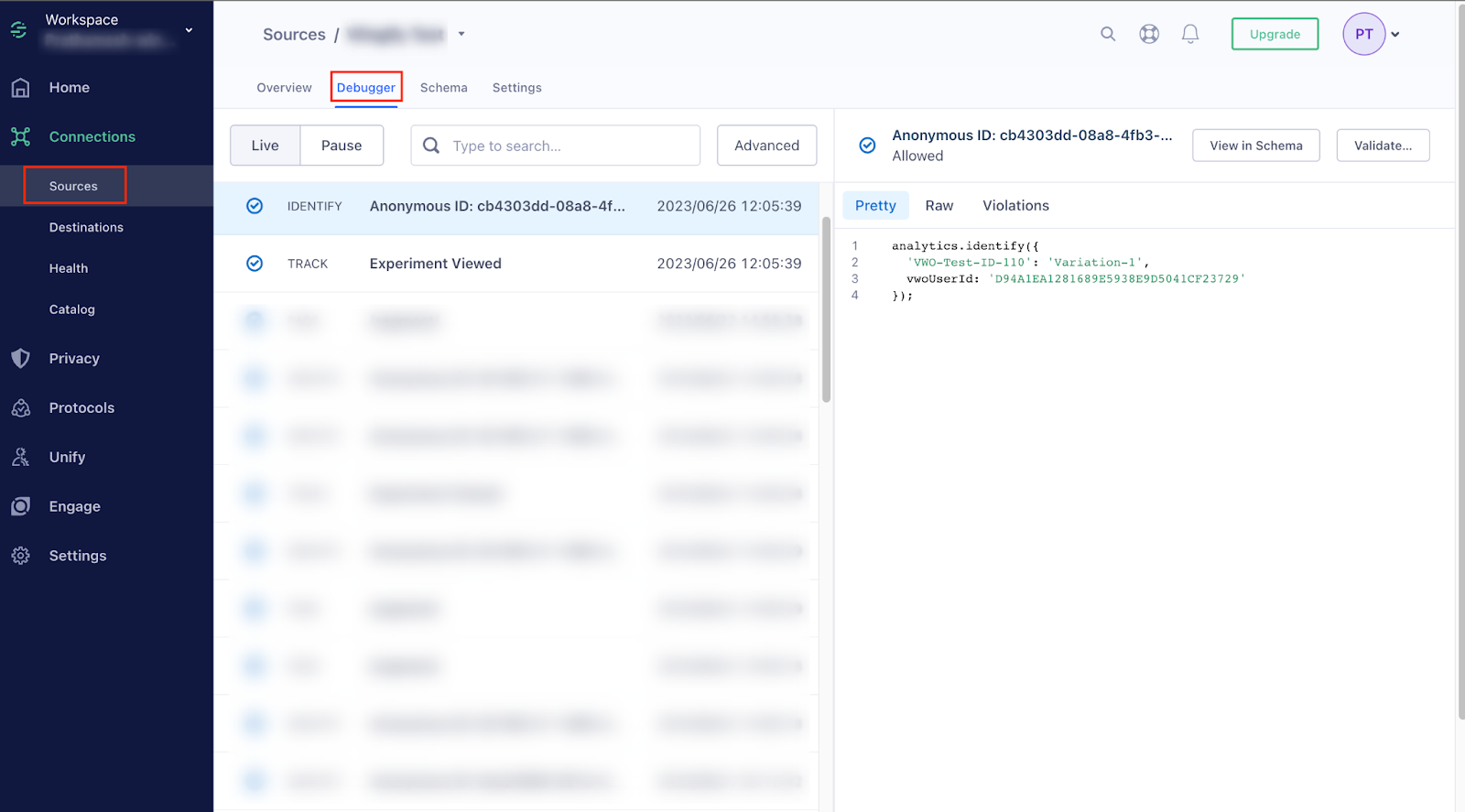Open Engage menu label
The image size is (1465, 812).
[75, 506]
